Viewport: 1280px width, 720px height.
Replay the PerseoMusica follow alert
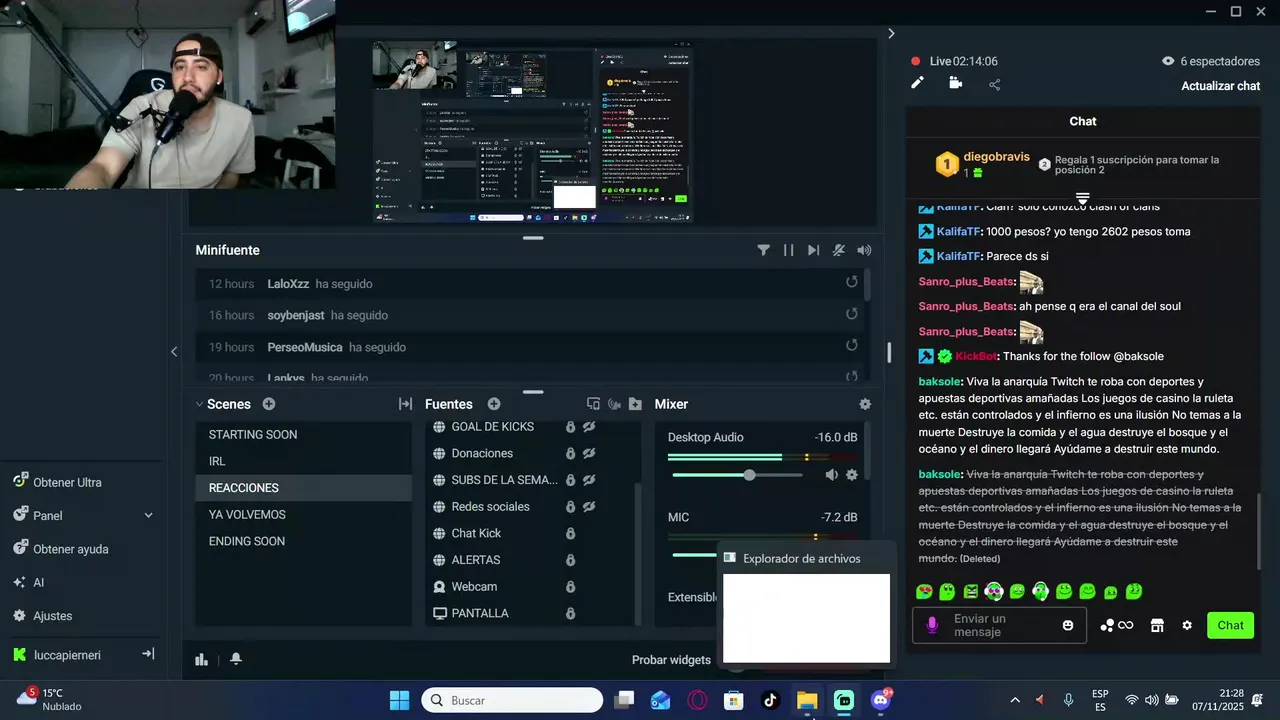click(852, 346)
